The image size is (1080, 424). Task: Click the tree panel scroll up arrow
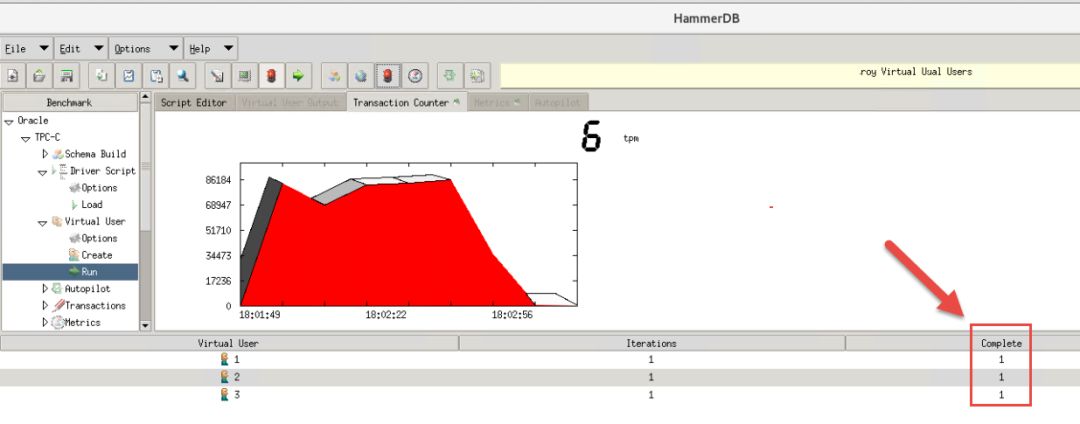click(x=145, y=98)
